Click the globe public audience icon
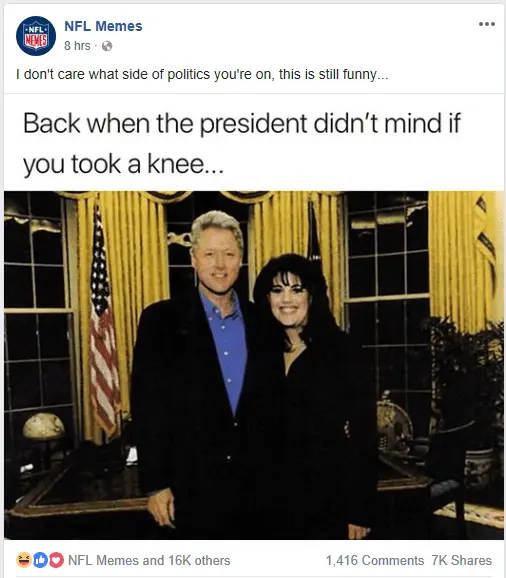The width and height of the screenshot is (506, 578). pyautogui.click(x=107, y=46)
